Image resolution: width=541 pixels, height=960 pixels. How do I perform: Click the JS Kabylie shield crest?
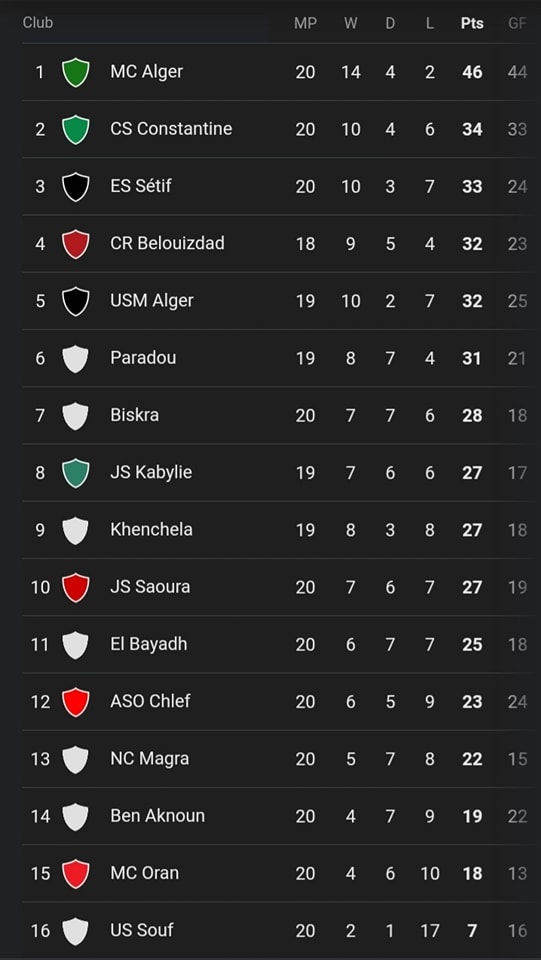(x=76, y=473)
